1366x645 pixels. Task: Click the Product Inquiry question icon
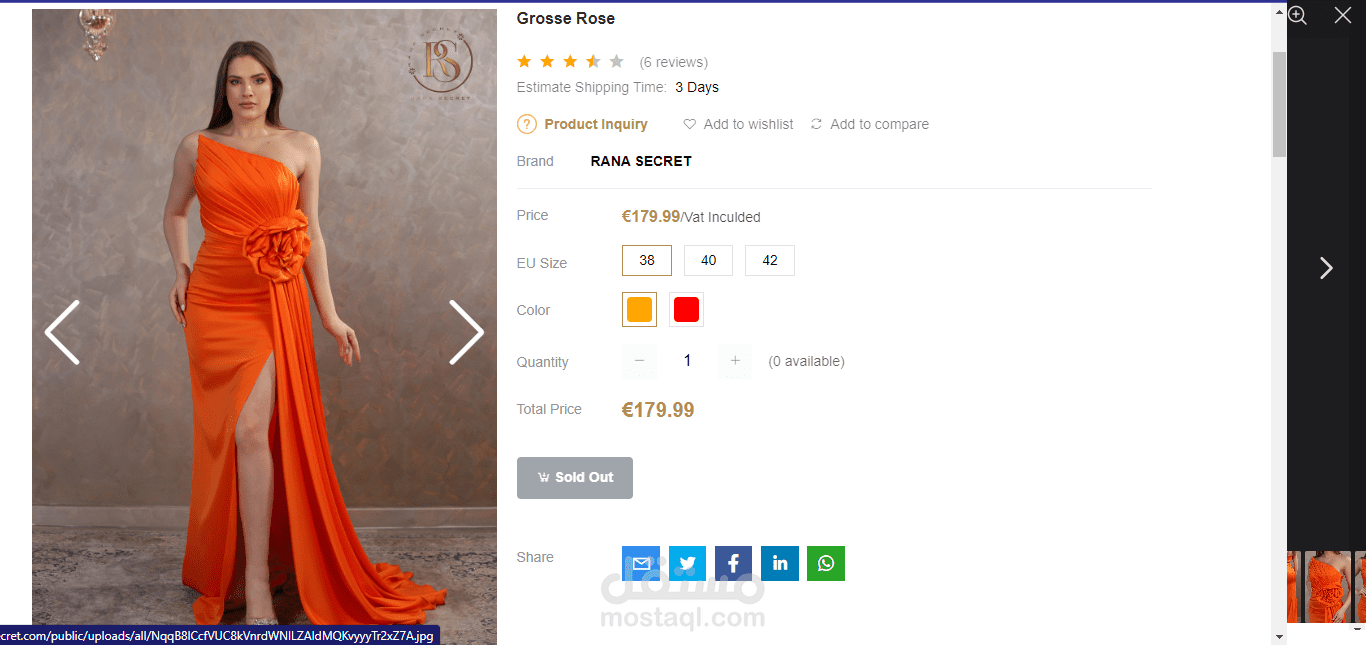(x=527, y=124)
